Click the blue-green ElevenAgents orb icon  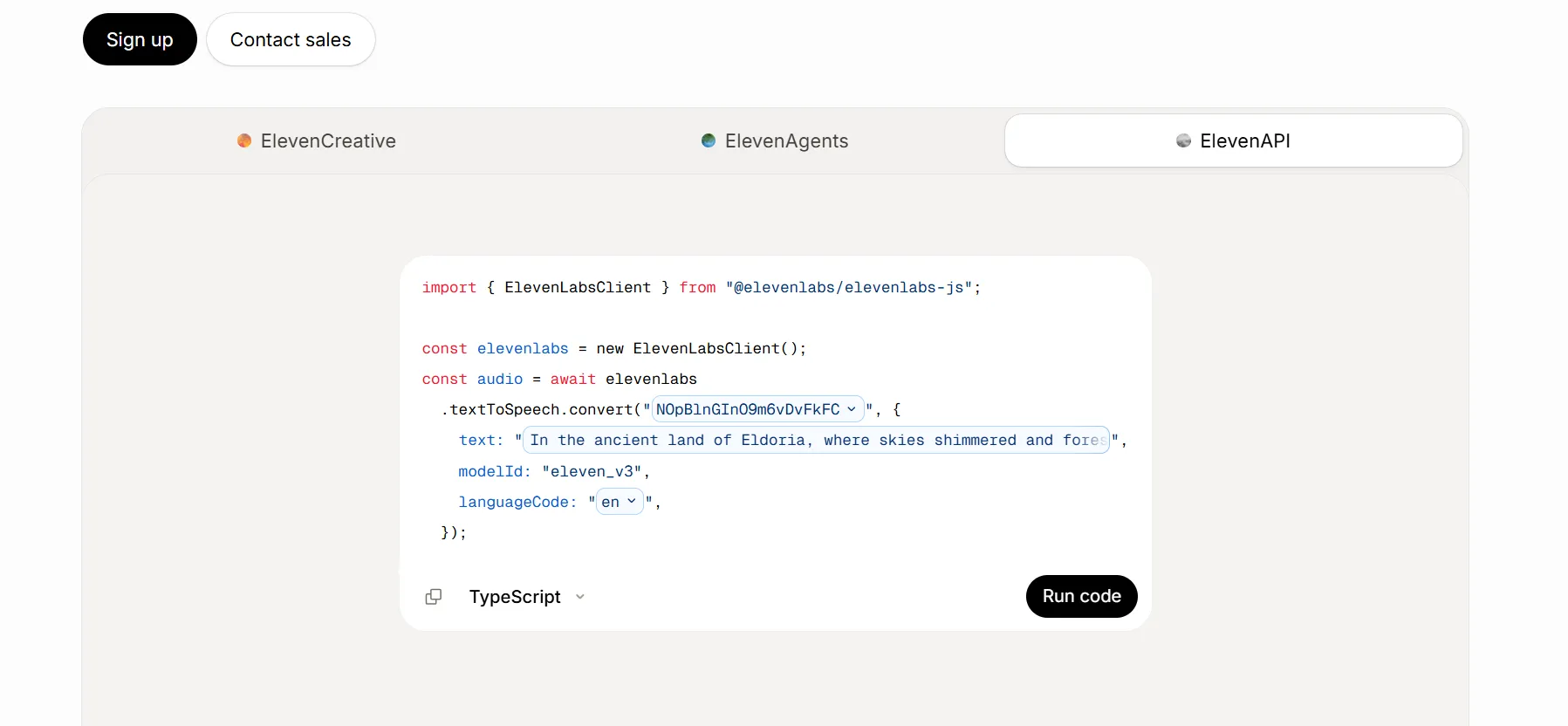[709, 140]
